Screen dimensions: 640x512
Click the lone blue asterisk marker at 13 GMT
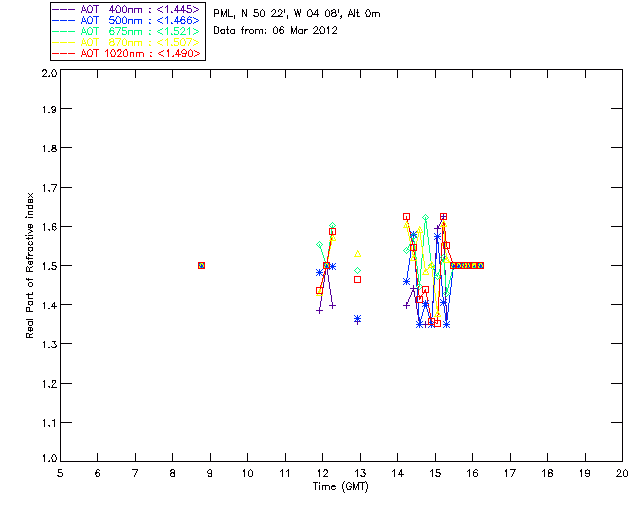click(x=358, y=318)
